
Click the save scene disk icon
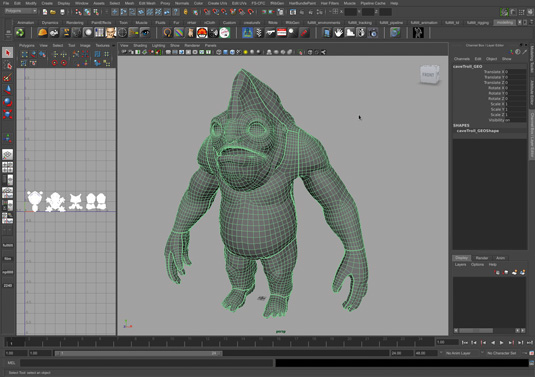coord(62,12)
